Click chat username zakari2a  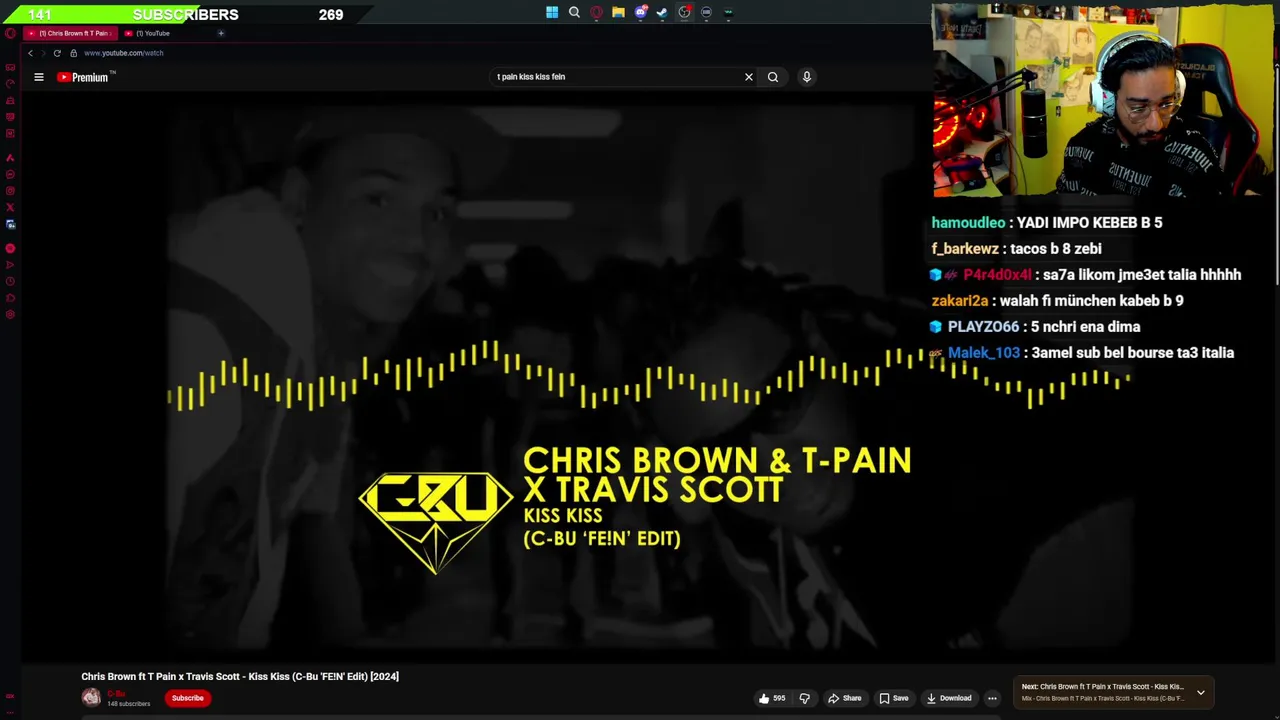[960, 301]
